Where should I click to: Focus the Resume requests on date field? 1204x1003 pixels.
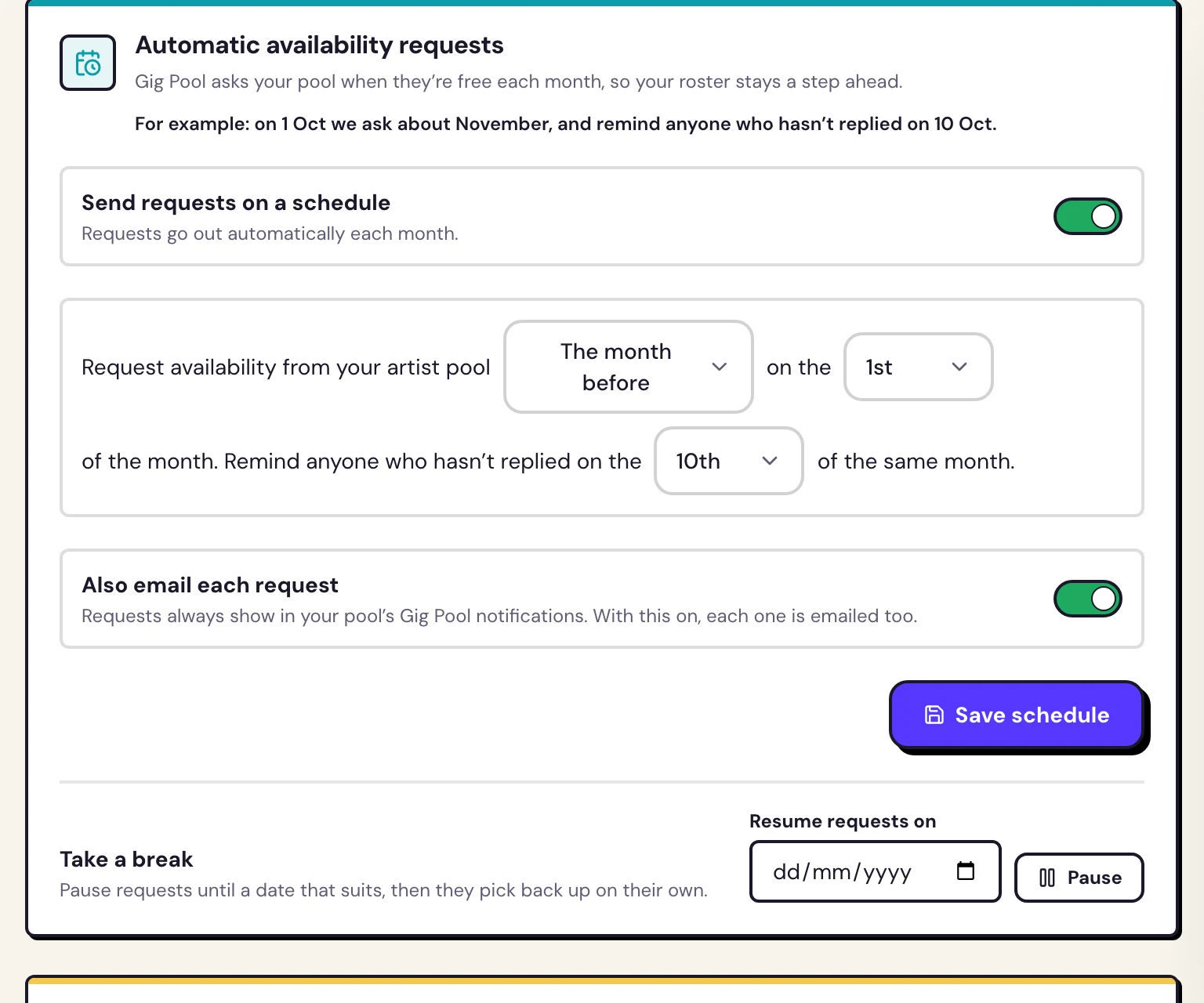[x=875, y=871]
